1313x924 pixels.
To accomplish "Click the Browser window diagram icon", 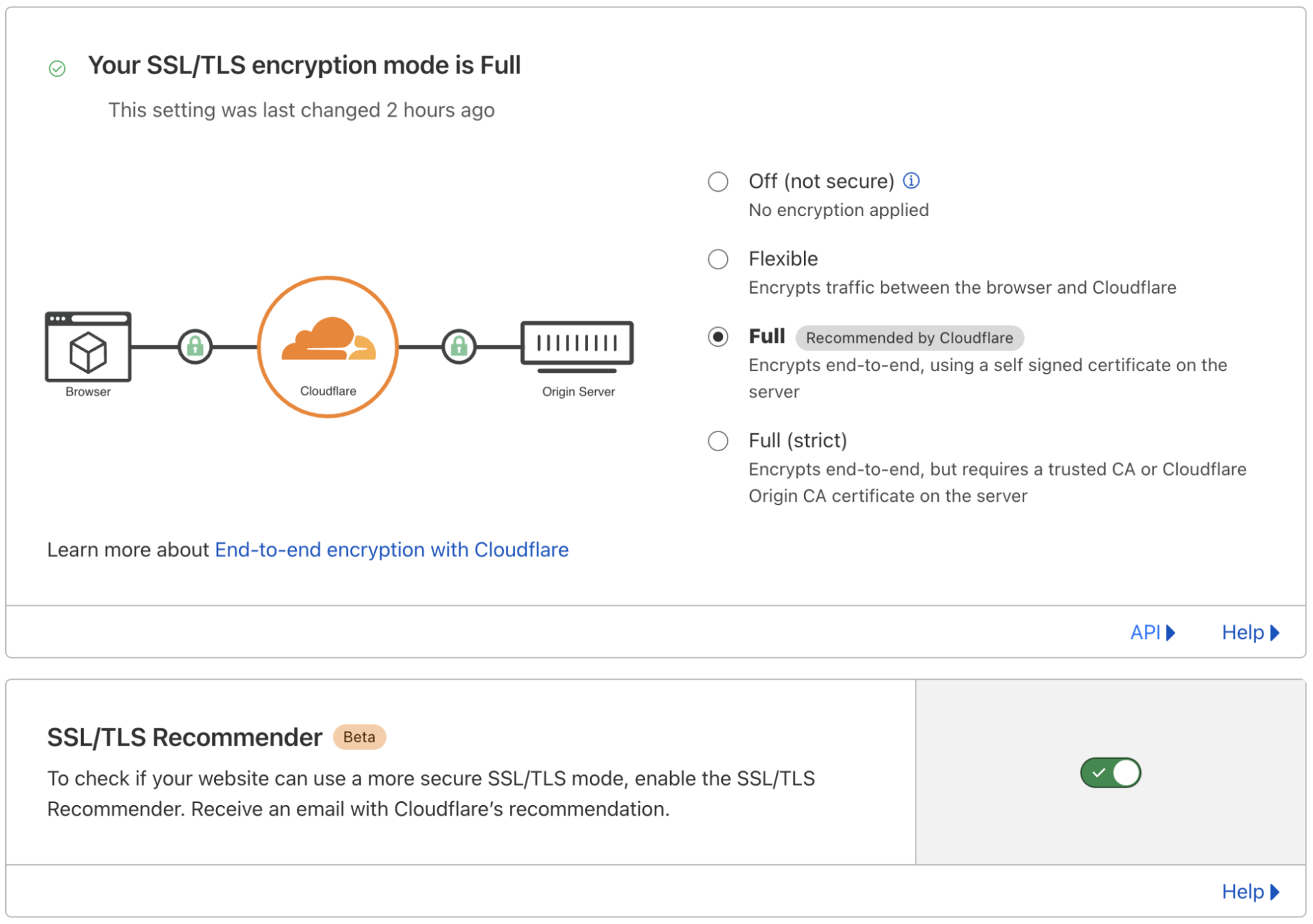I will [x=88, y=347].
